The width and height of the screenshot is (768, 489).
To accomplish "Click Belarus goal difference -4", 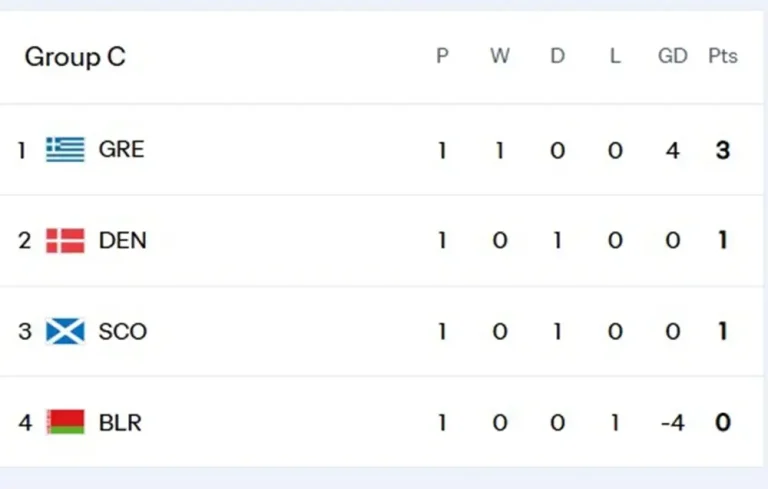I will click(x=671, y=422).
